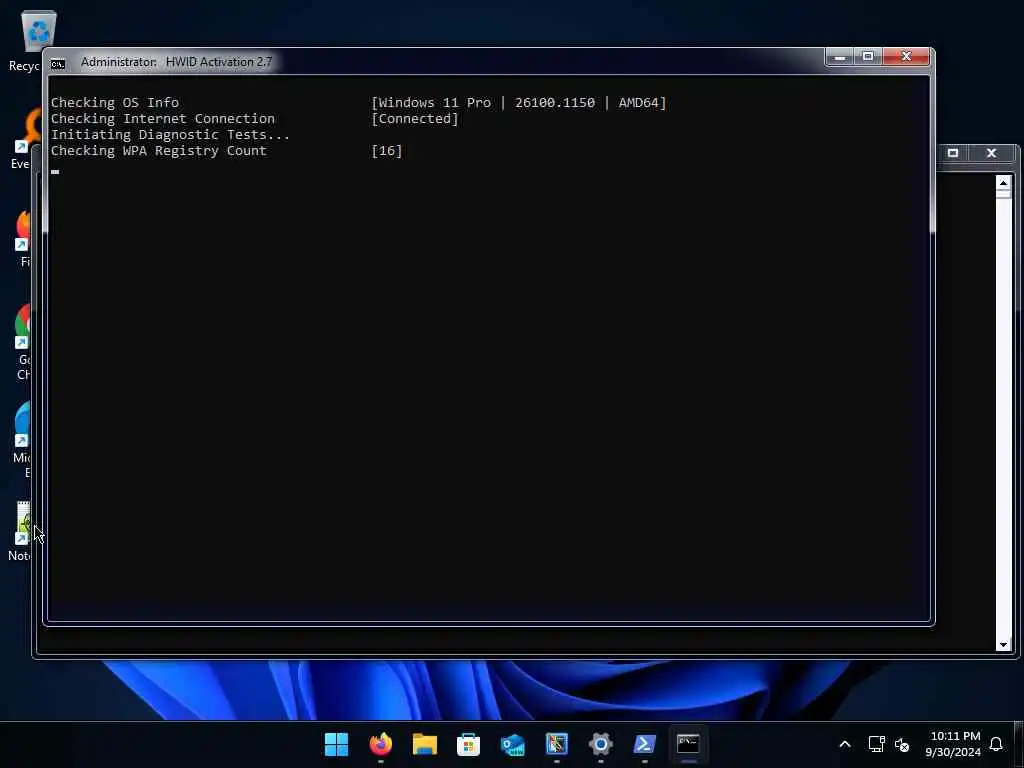This screenshot has width=1024, height=768.
Task: Maximize the background console window
Action: point(953,153)
